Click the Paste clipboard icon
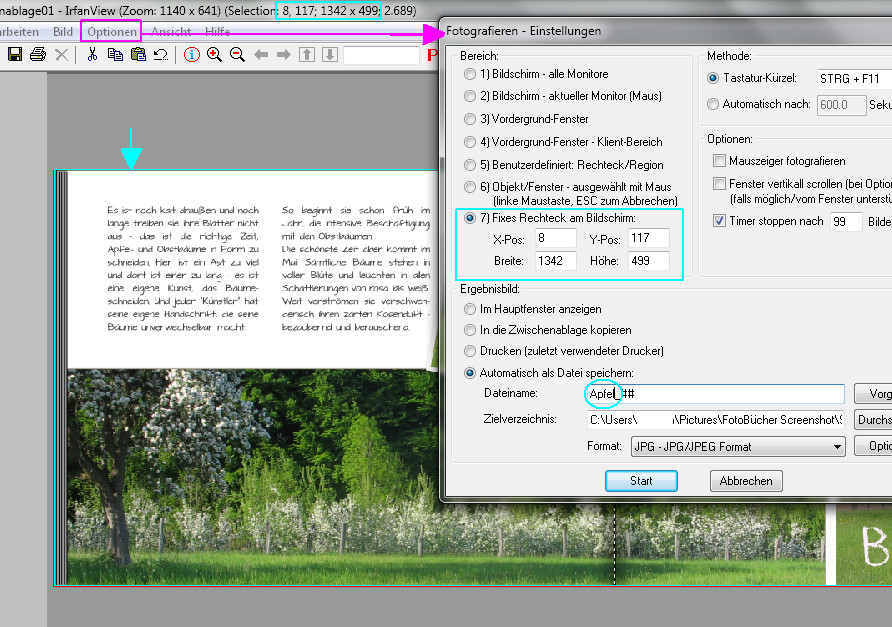 click(x=138, y=55)
